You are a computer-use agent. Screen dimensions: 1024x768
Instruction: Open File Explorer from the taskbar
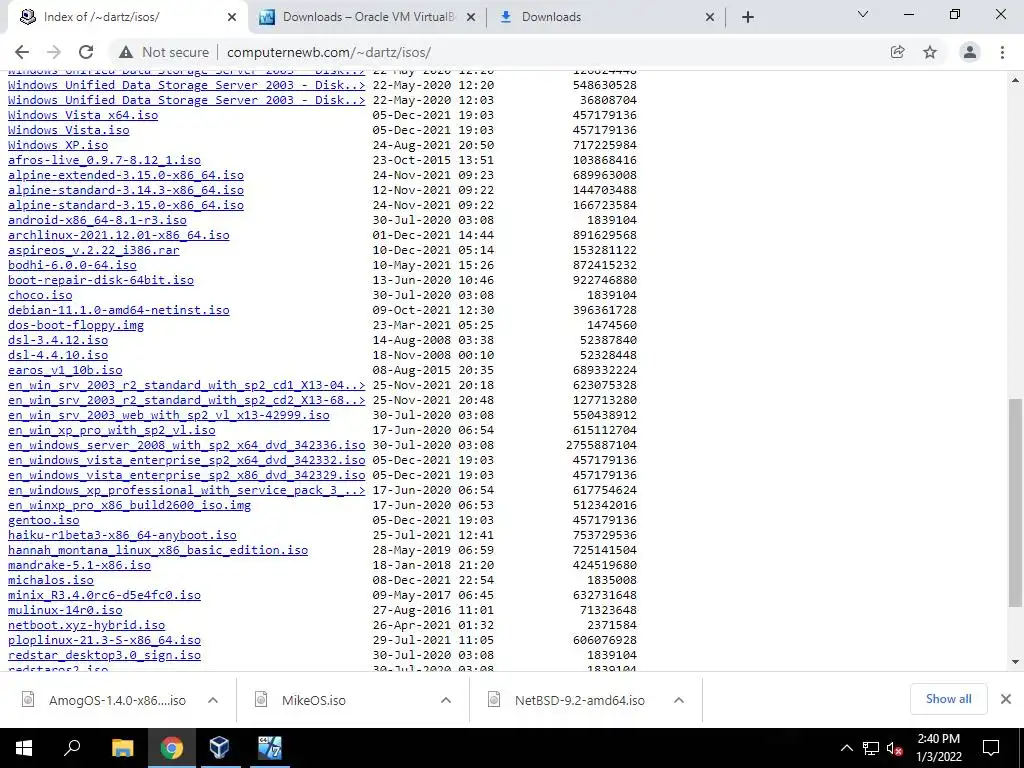click(x=122, y=748)
